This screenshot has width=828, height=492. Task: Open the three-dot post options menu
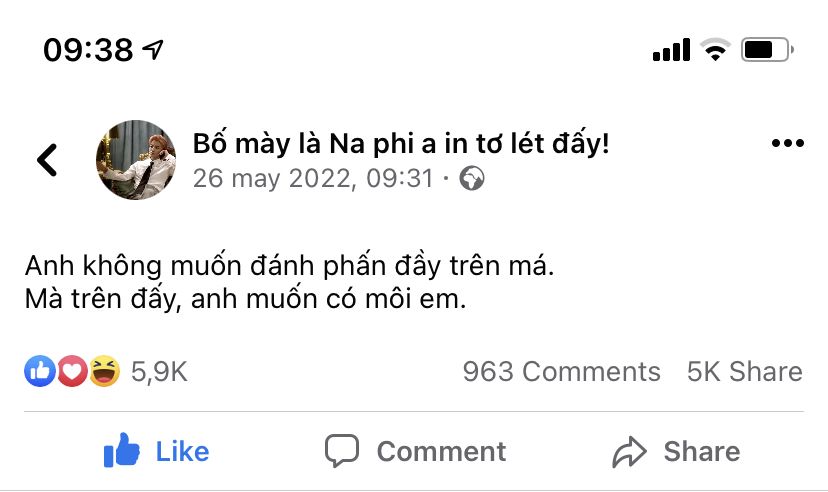point(787,144)
